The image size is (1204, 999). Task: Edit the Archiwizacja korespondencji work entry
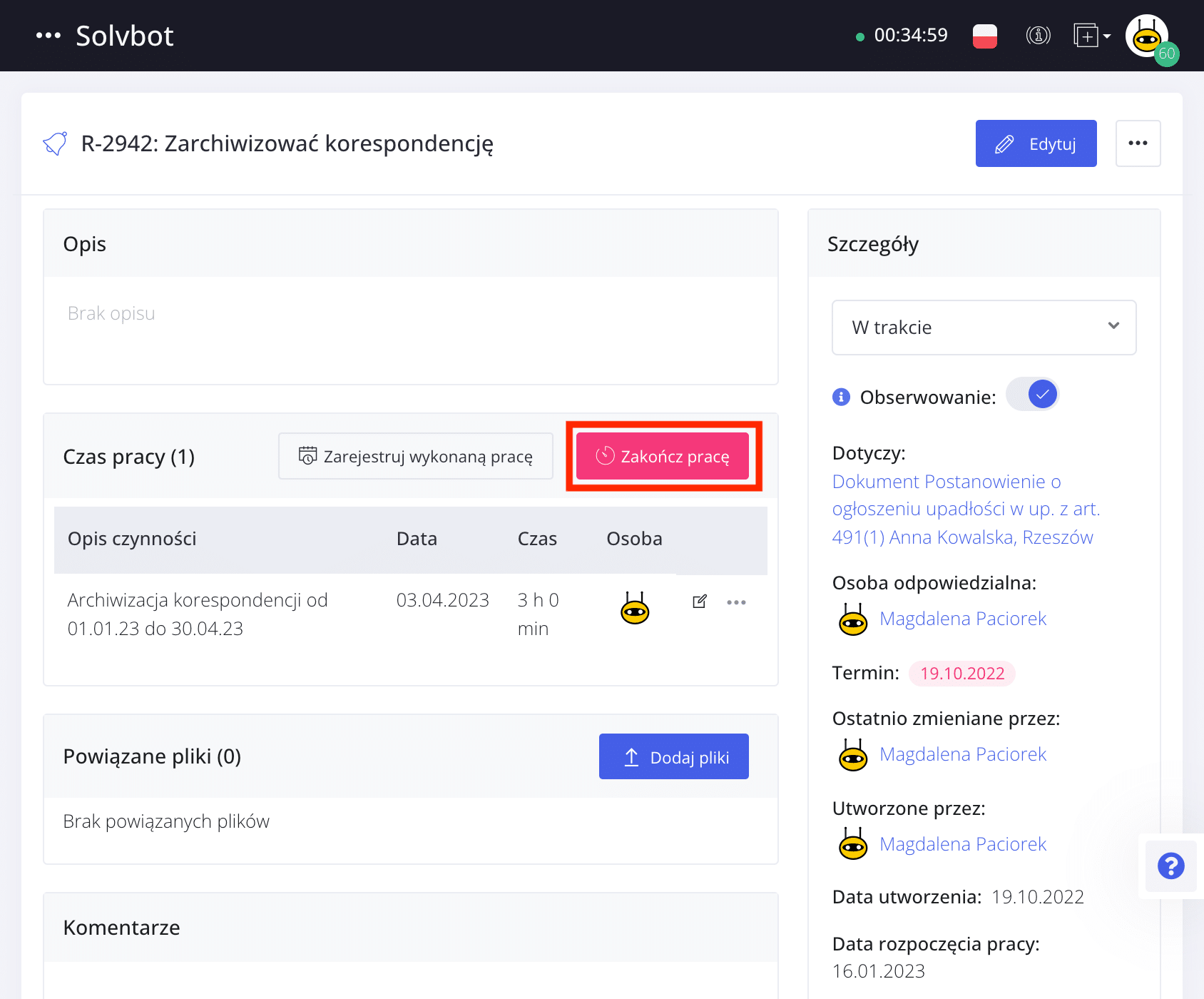coord(700,602)
